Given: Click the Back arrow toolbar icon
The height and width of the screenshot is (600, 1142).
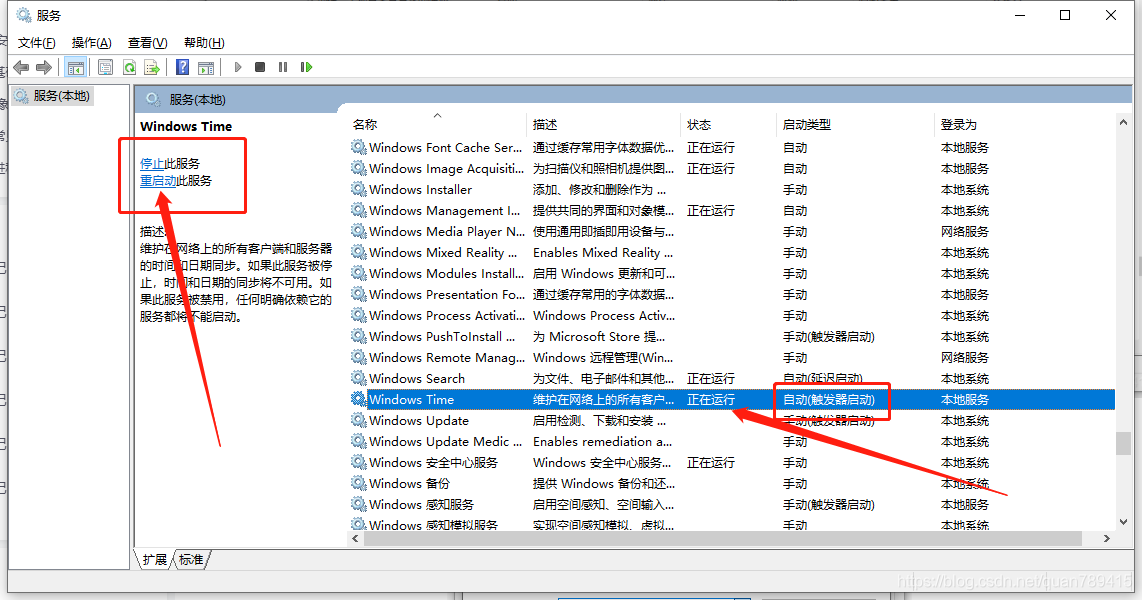Looking at the screenshot, I should pyautogui.click(x=21, y=68).
